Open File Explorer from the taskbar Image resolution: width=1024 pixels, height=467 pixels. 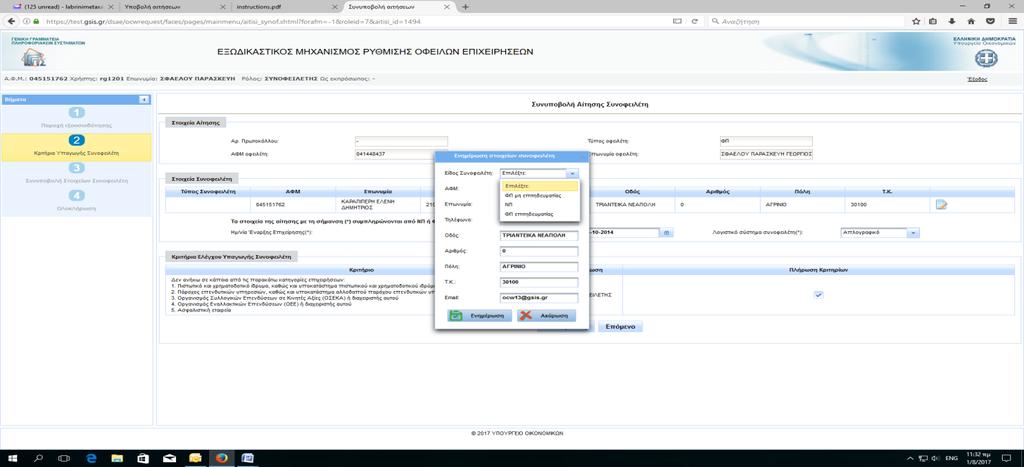[118, 458]
